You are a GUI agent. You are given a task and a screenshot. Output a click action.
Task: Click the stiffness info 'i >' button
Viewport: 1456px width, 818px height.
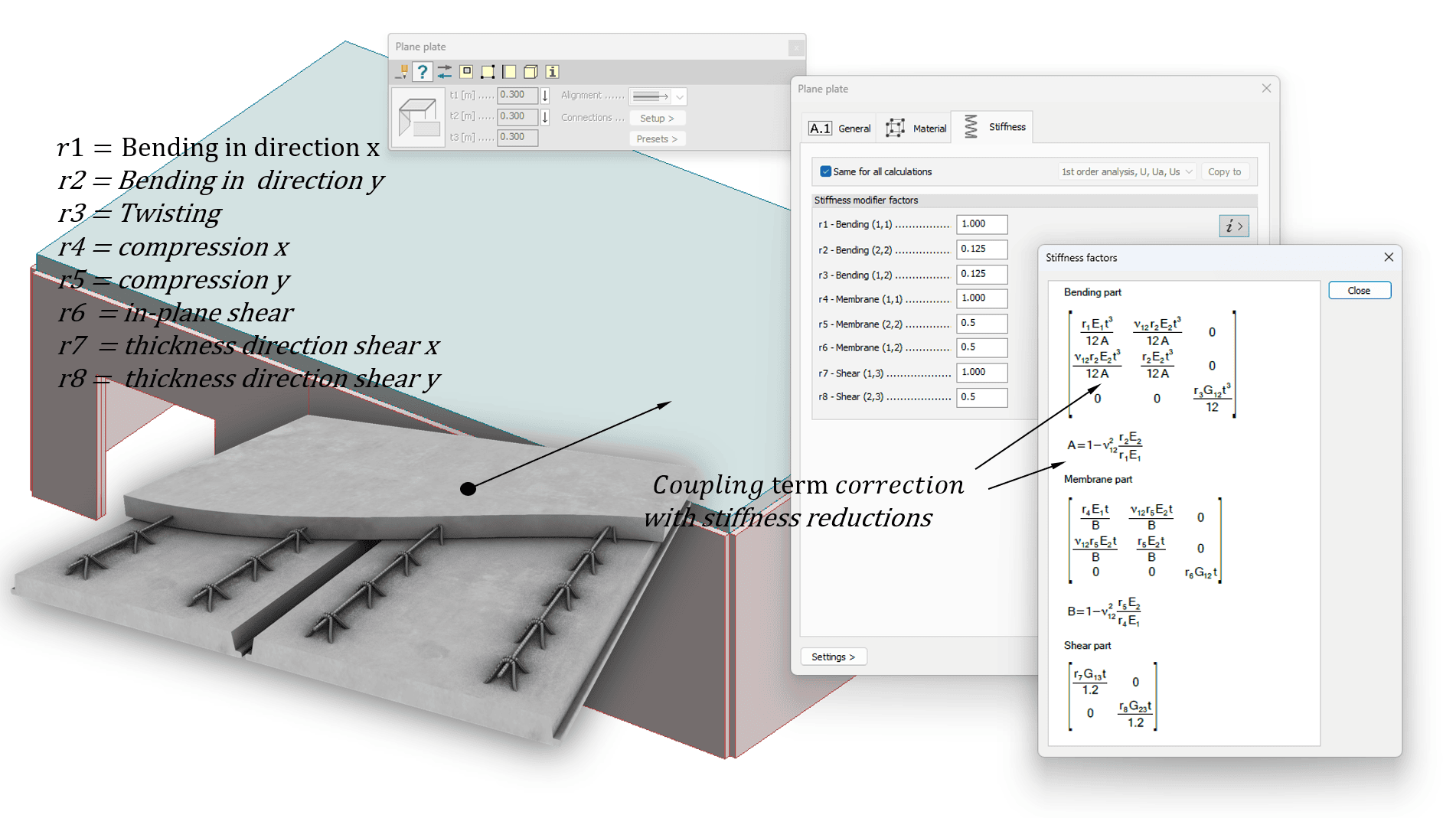click(x=1234, y=226)
